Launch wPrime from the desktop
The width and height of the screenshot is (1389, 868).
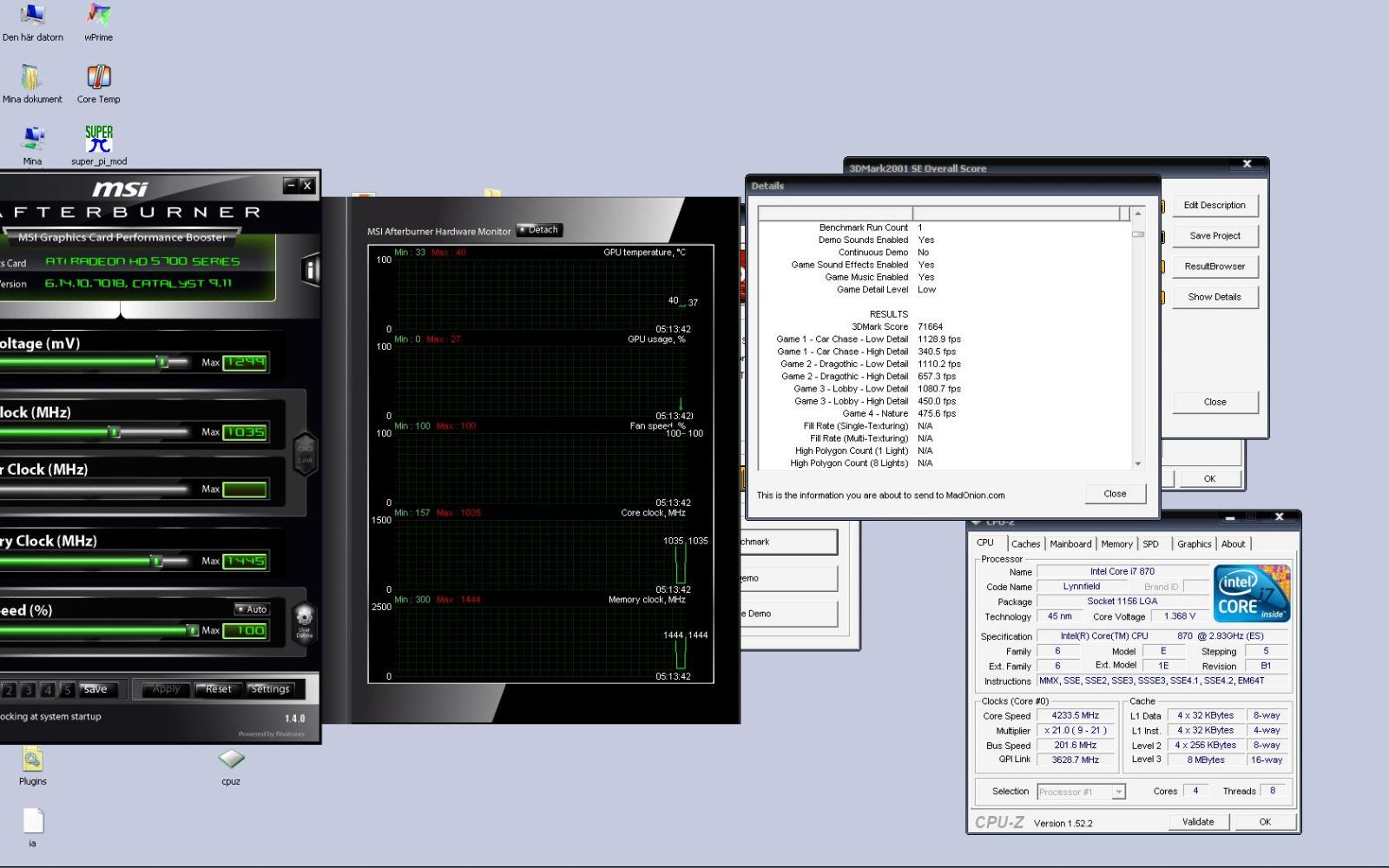[98, 23]
